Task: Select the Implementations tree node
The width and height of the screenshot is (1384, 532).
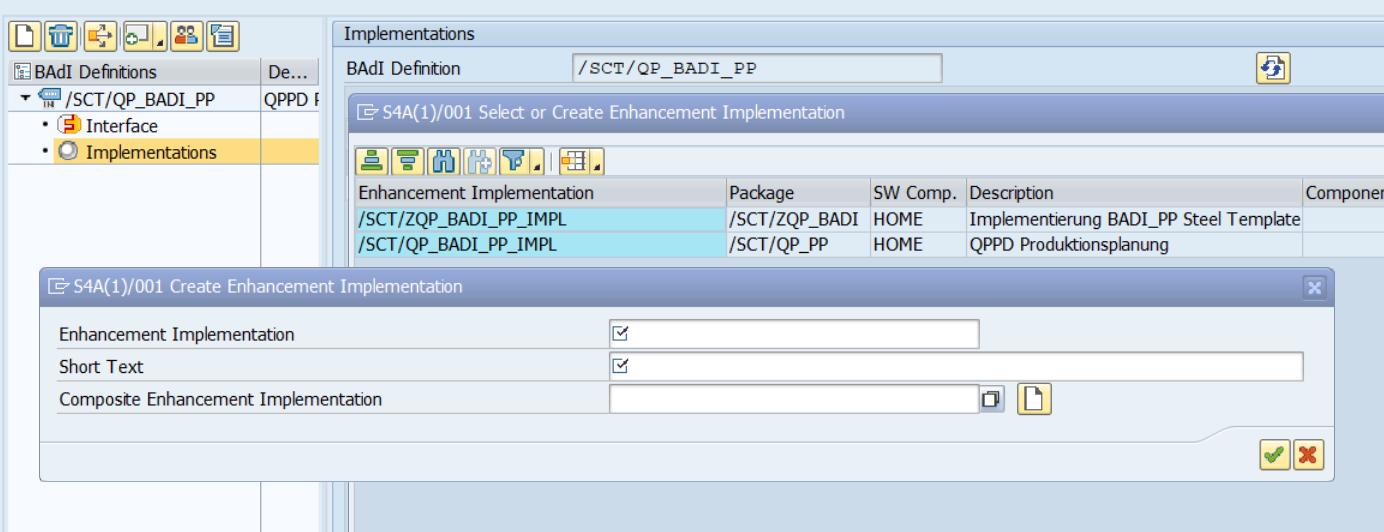Action: (x=150, y=152)
